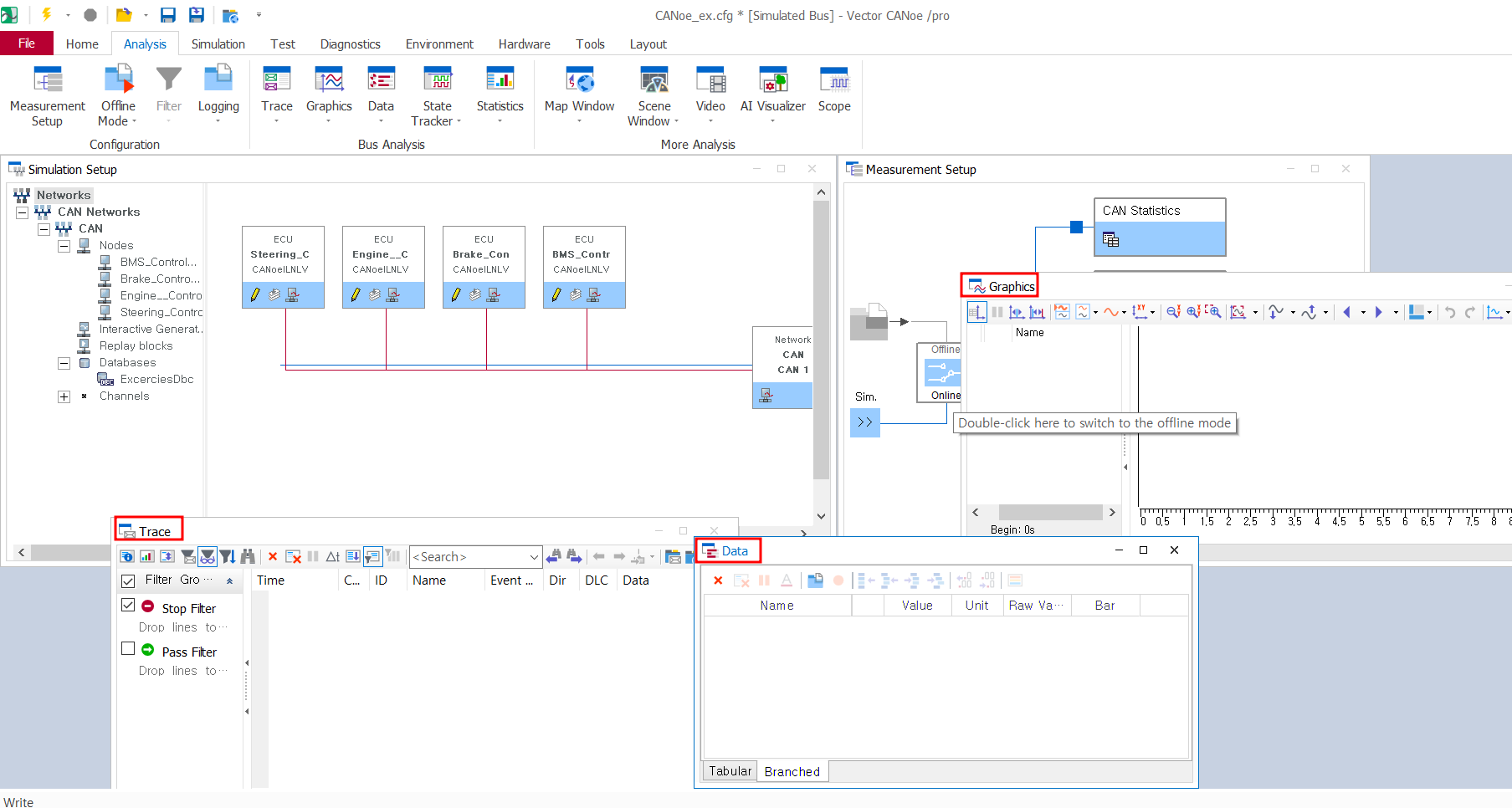Check the Pass Filter checkbox
This screenshot has width=1512, height=808.
click(128, 648)
